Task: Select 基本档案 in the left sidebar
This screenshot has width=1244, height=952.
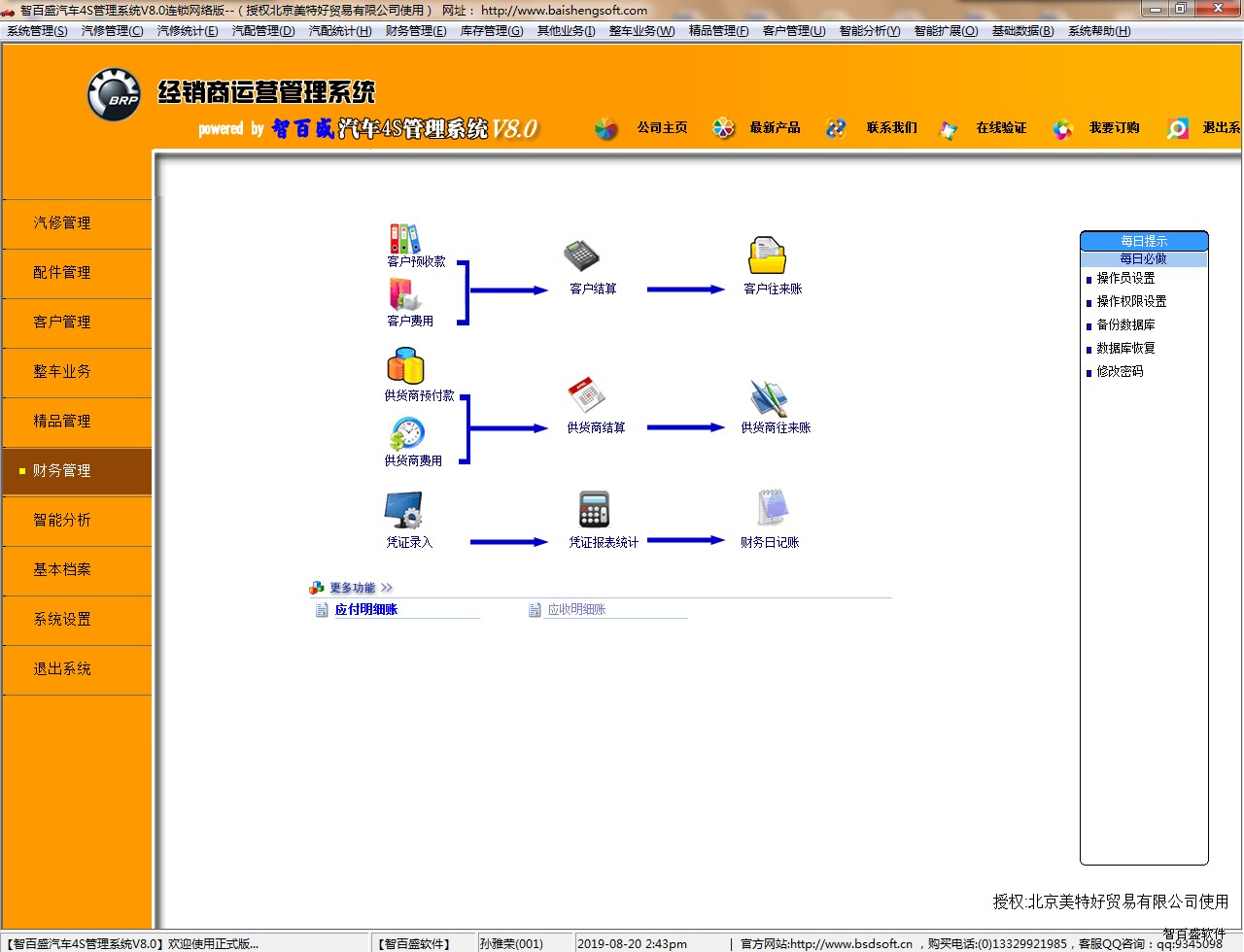Action: [77, 570]
